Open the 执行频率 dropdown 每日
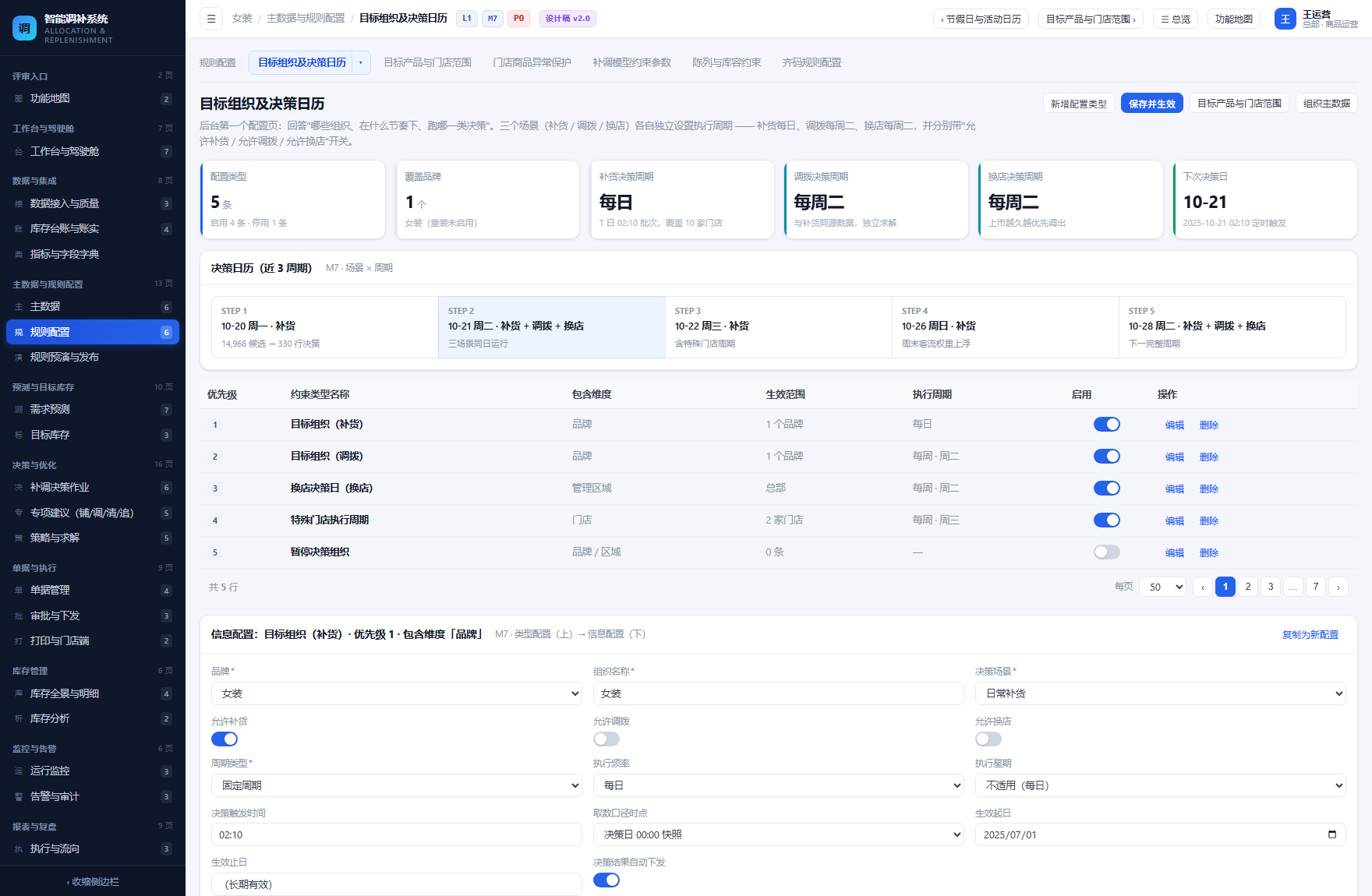1372x896 pixels. coord(779,785)
